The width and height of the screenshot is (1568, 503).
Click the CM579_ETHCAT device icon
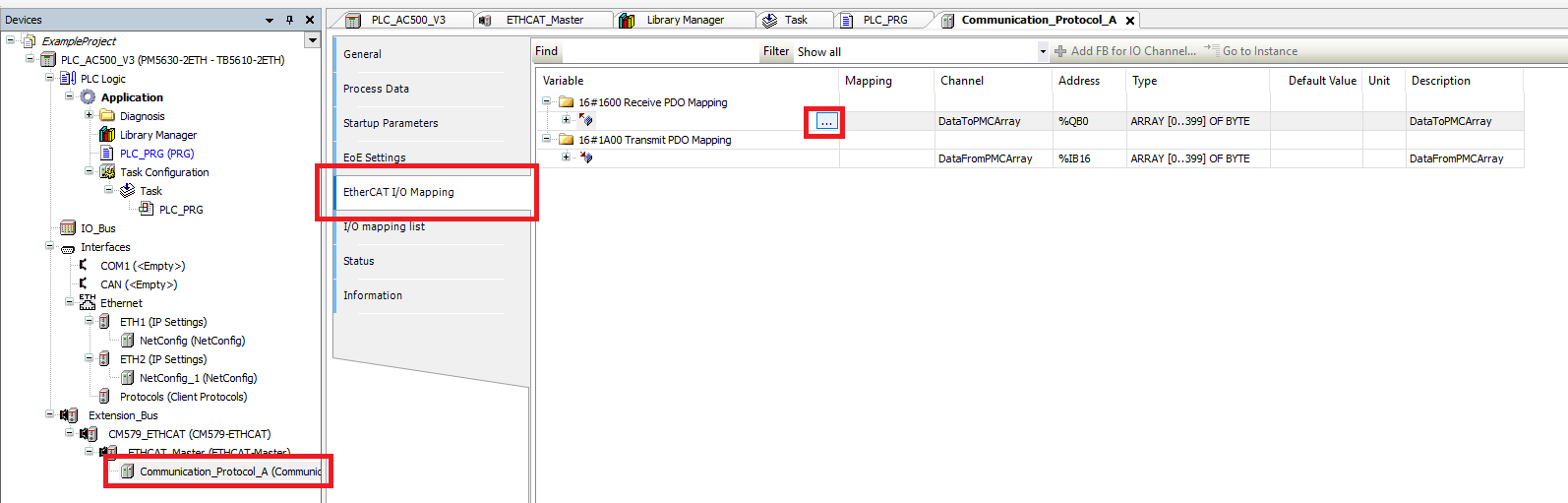[x=89, y=434]
